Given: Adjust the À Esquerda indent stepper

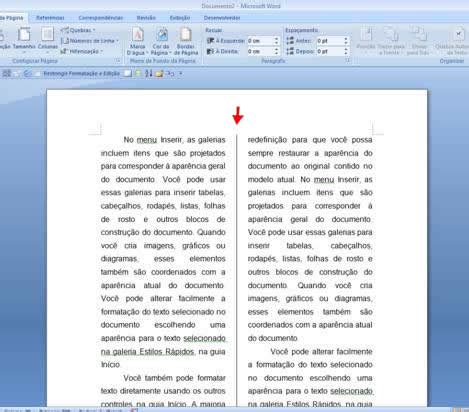Looking at the screenshot, I should pos(276,41).
